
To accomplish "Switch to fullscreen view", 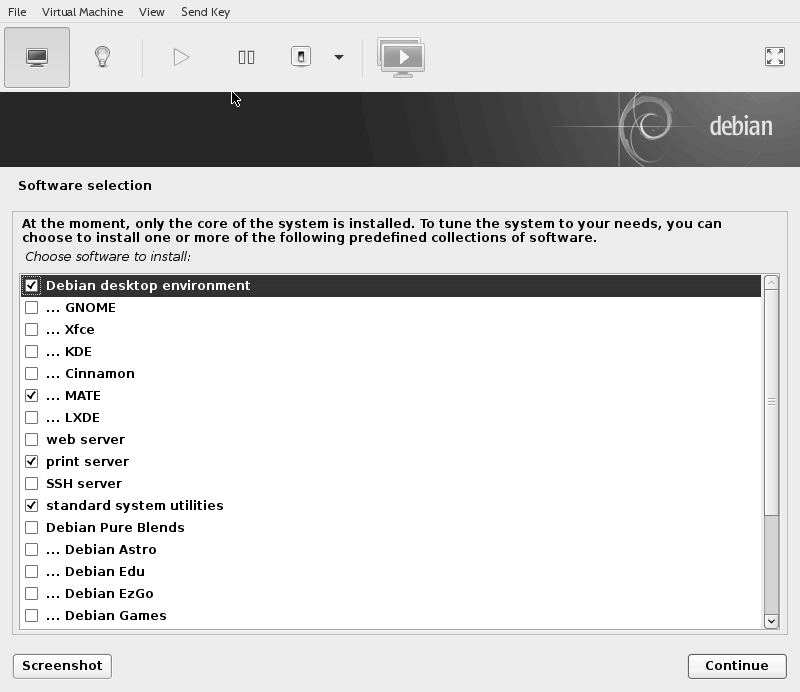I will point(774,57).
